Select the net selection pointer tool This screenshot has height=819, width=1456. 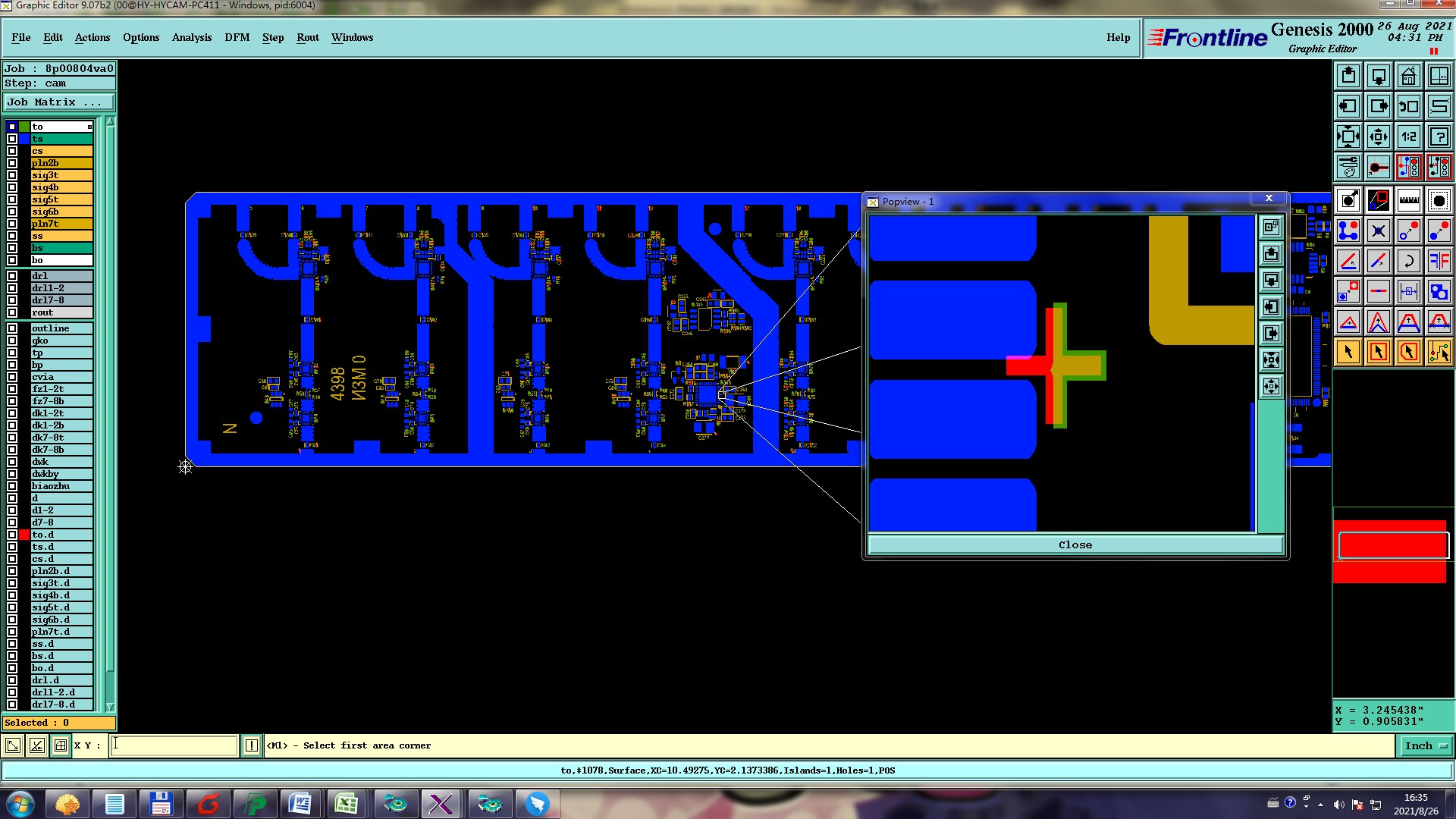[x=1439, y=352]
